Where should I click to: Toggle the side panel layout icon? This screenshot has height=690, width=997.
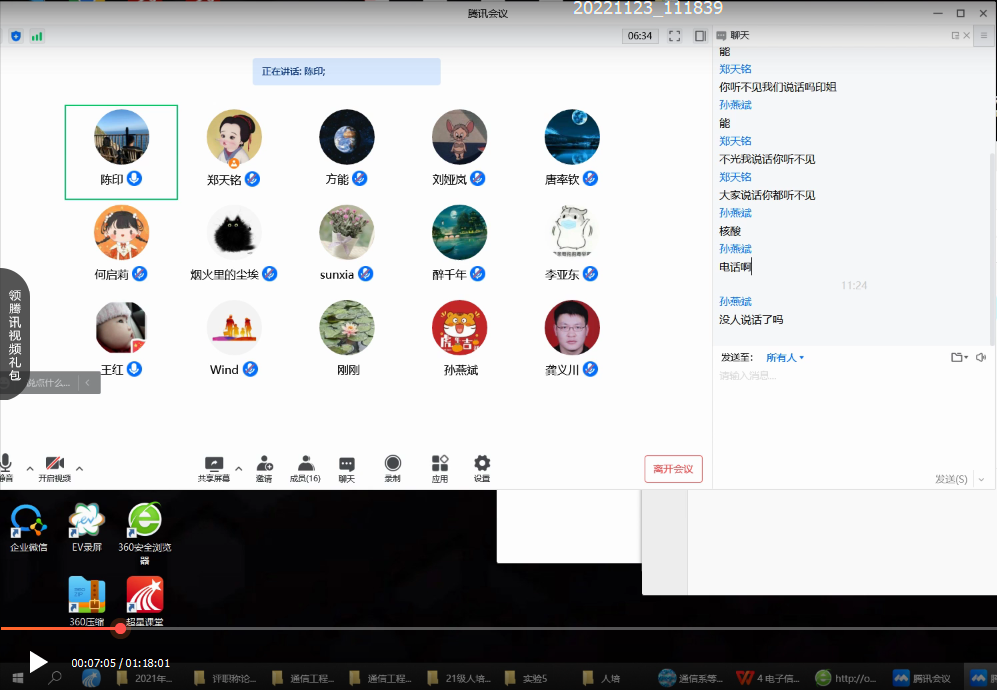click(700, 36)
